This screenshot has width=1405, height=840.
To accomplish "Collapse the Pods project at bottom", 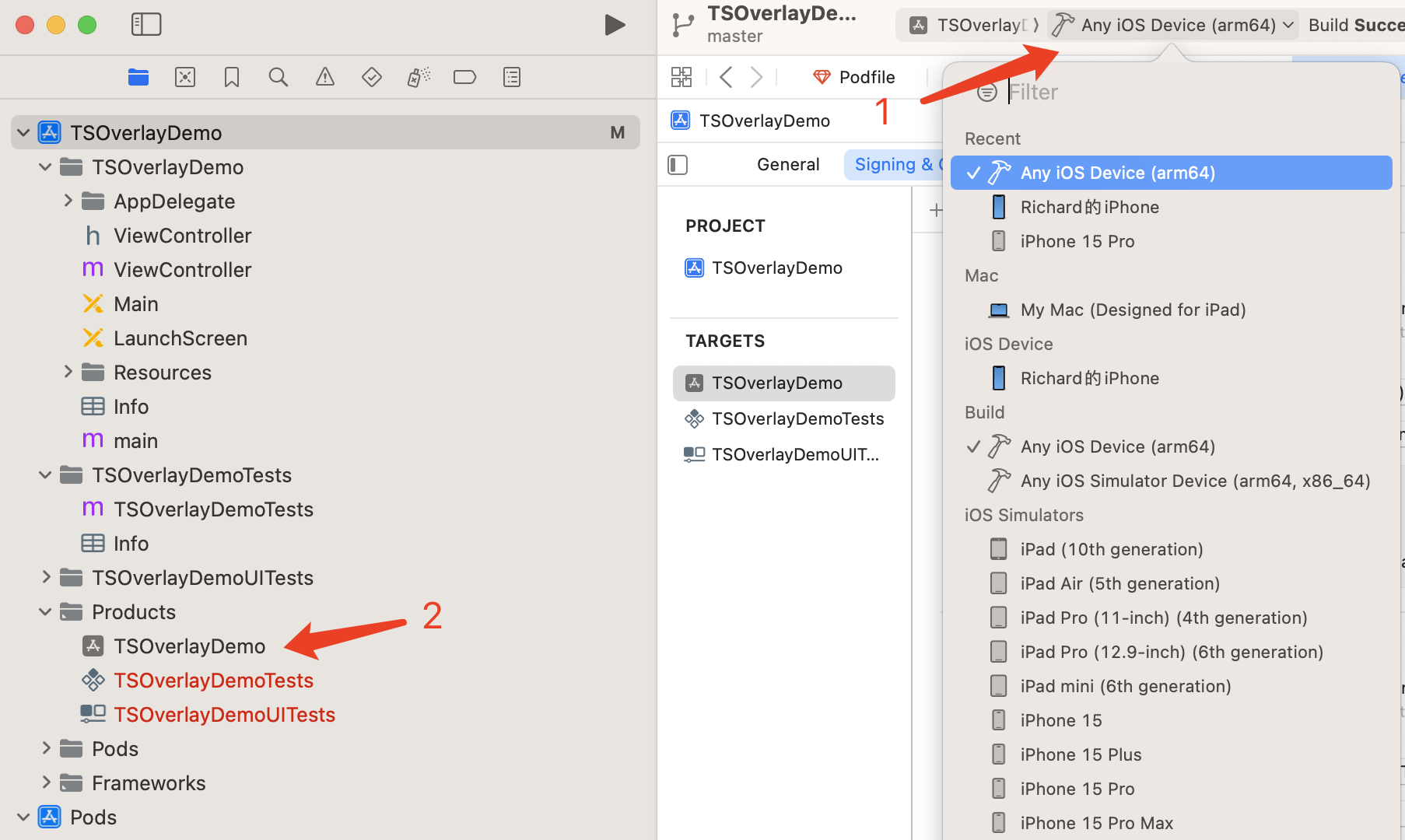I will tap(23, 817).
